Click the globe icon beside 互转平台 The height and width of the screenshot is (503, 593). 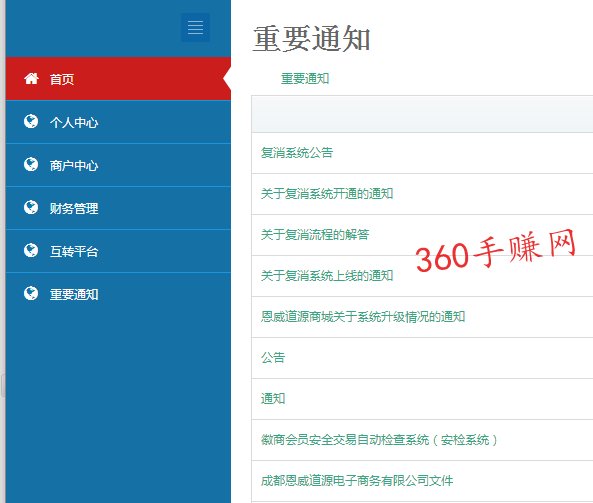[31, 250]
